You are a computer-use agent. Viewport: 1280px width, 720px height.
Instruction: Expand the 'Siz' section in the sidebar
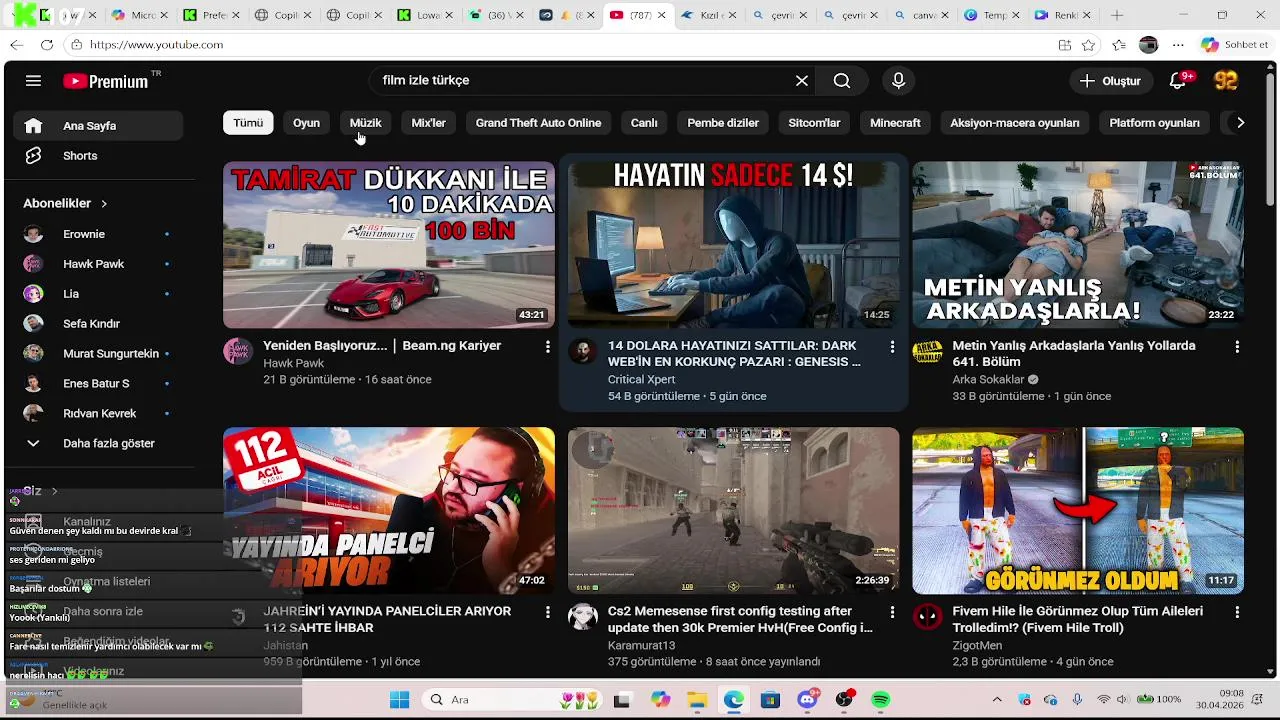[40, 491]
